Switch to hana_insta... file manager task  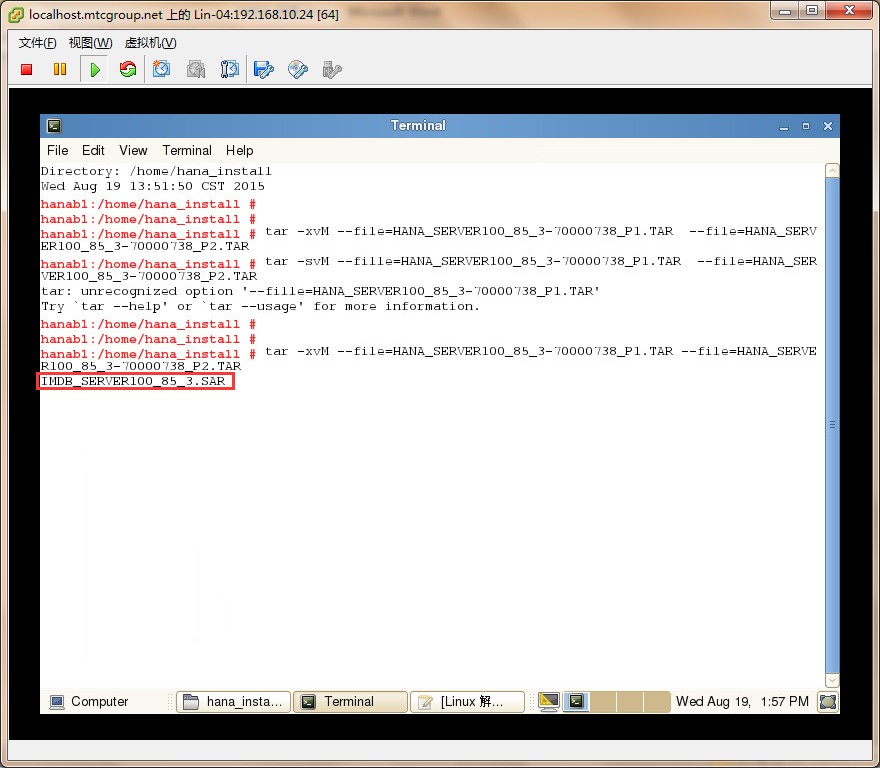point(233,702)
